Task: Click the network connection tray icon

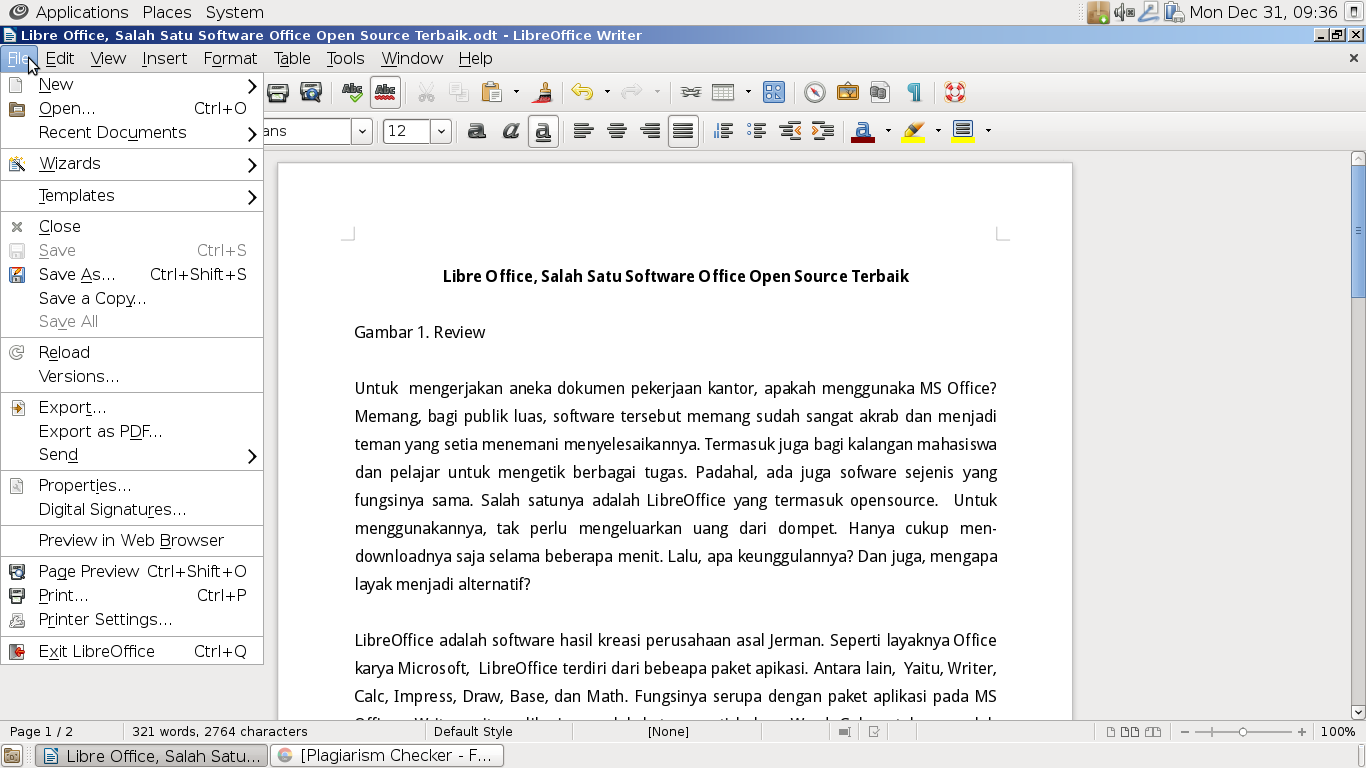Action: [x=1149, y=12]
